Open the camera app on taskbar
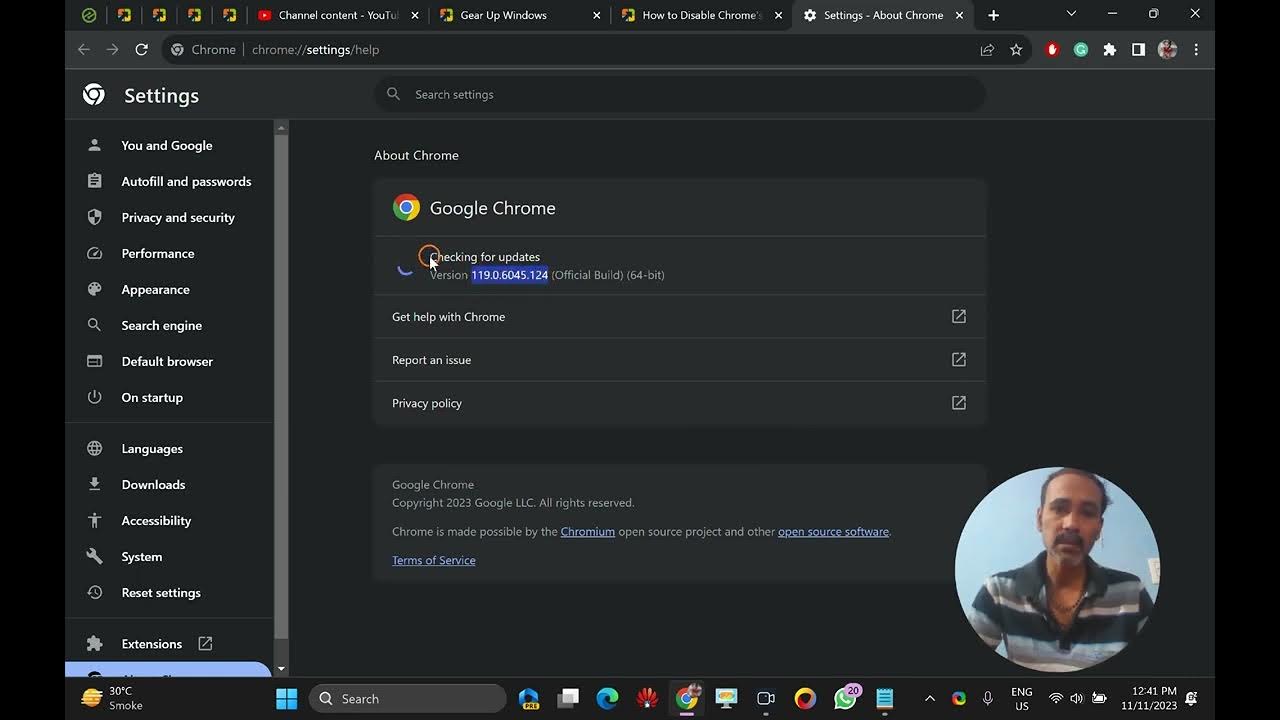This screenshot has height=720, width=1280. [766, 698]
